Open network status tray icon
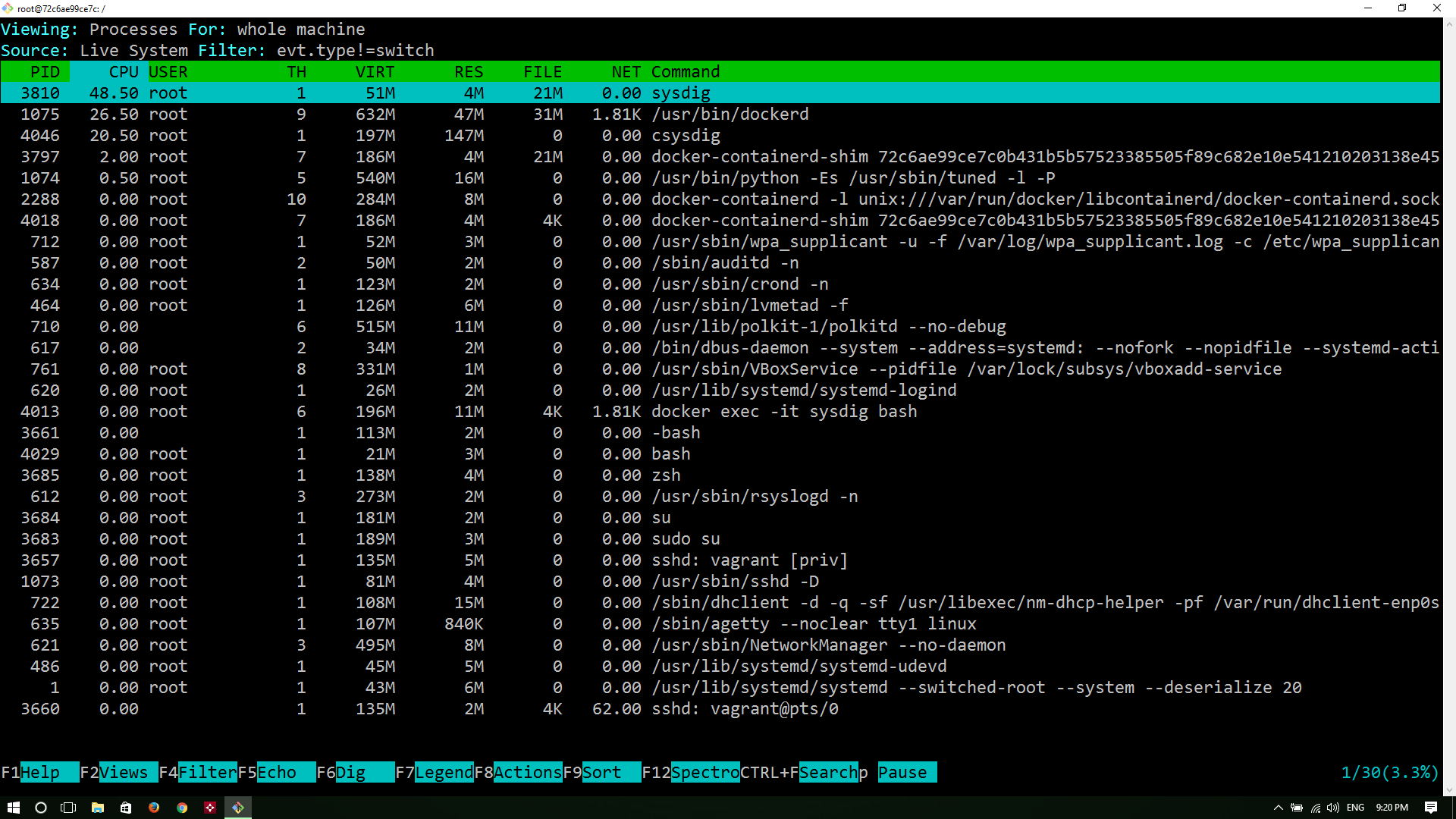The height and width of the screenshot is (819, 1456). pos(1315,808)
